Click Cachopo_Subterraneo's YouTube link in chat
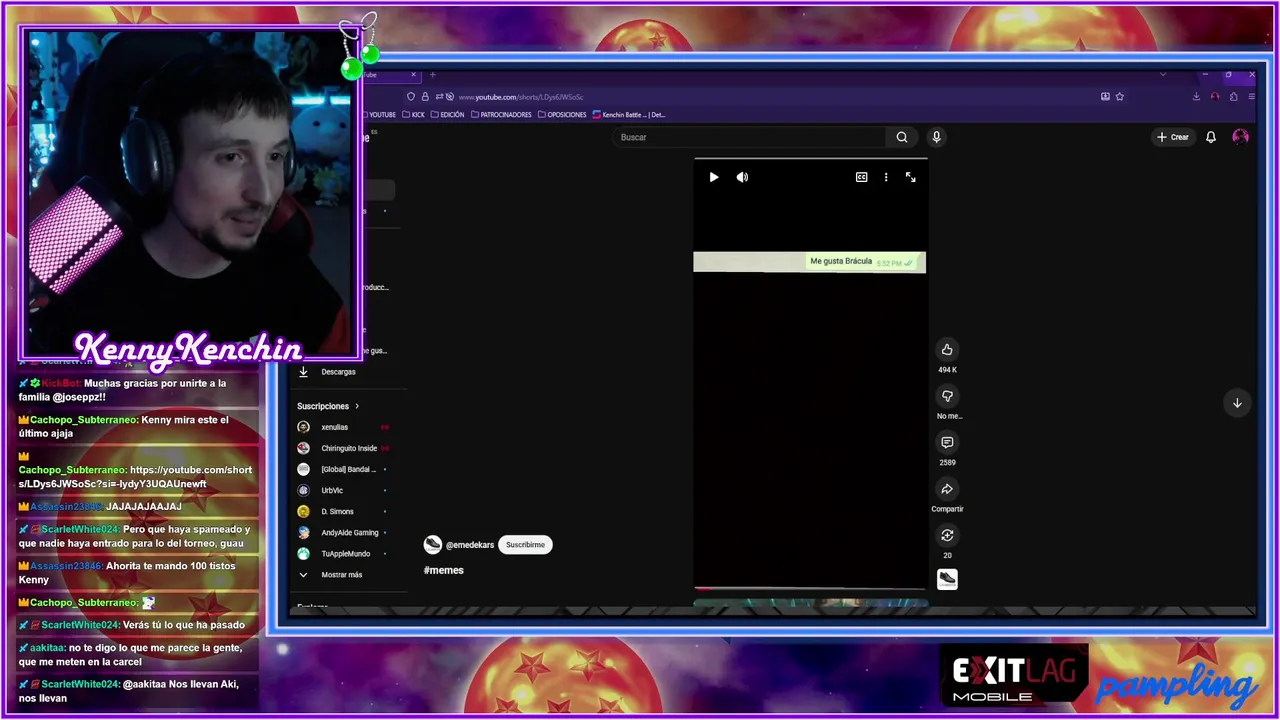The height and width of the screenshot is (720, 1280). [x=135, y=477]
